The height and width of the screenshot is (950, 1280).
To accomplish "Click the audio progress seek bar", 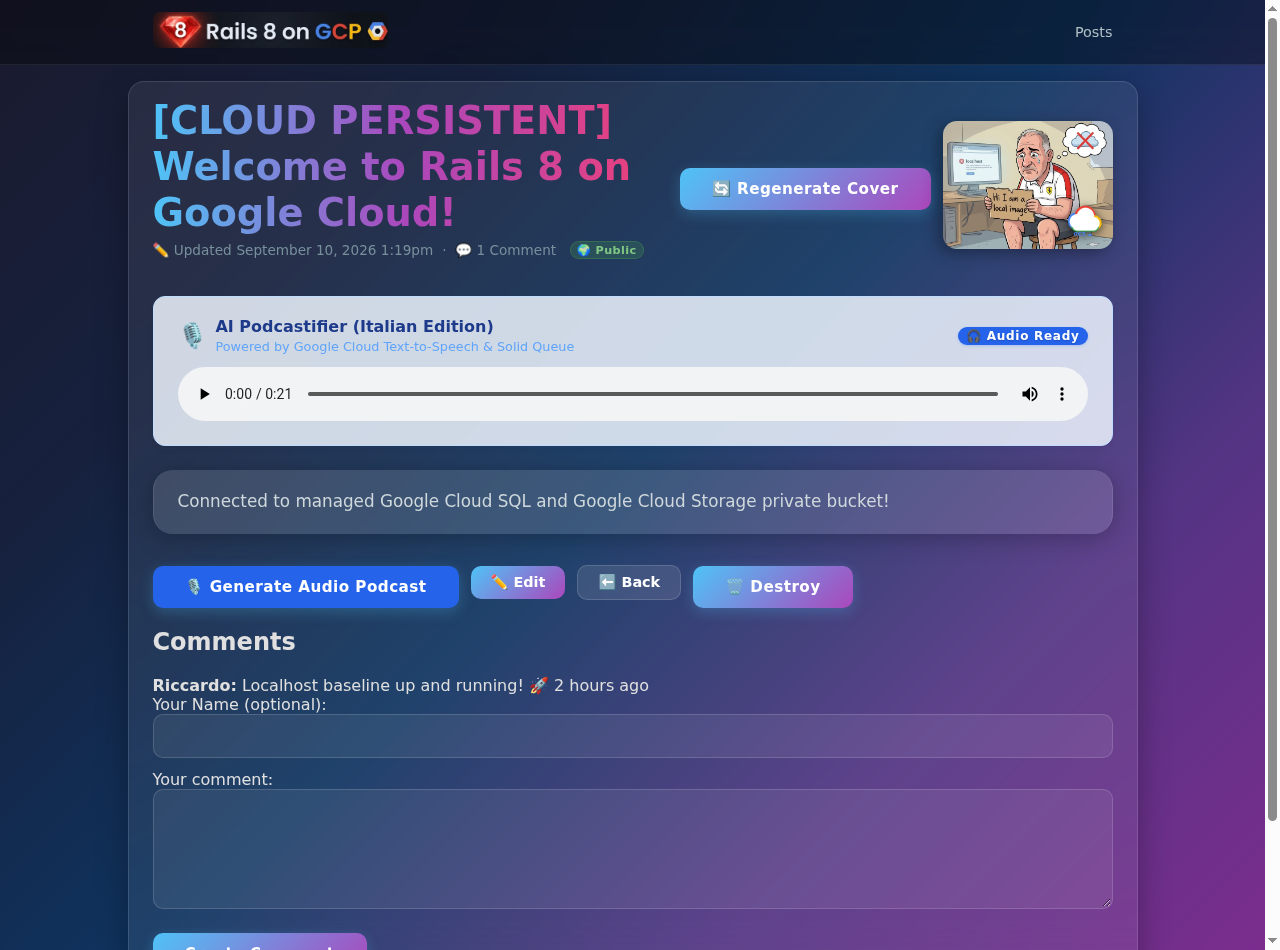I will click(x=652, y=394).
